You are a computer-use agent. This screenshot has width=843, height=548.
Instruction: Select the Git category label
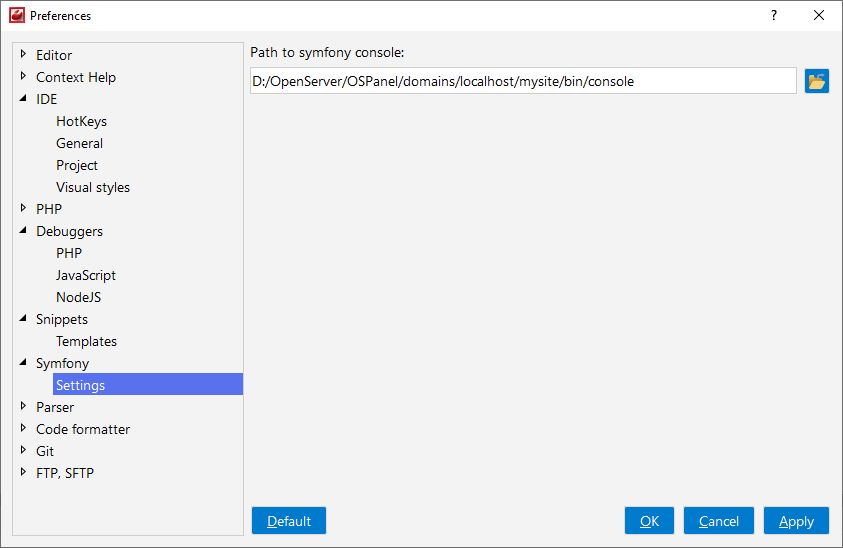[45, 451]
